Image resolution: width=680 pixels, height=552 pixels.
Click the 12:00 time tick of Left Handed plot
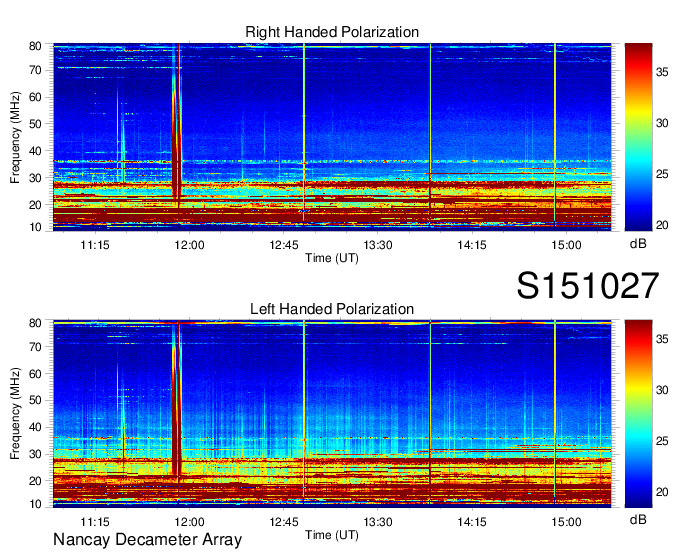tap(190, 522)
